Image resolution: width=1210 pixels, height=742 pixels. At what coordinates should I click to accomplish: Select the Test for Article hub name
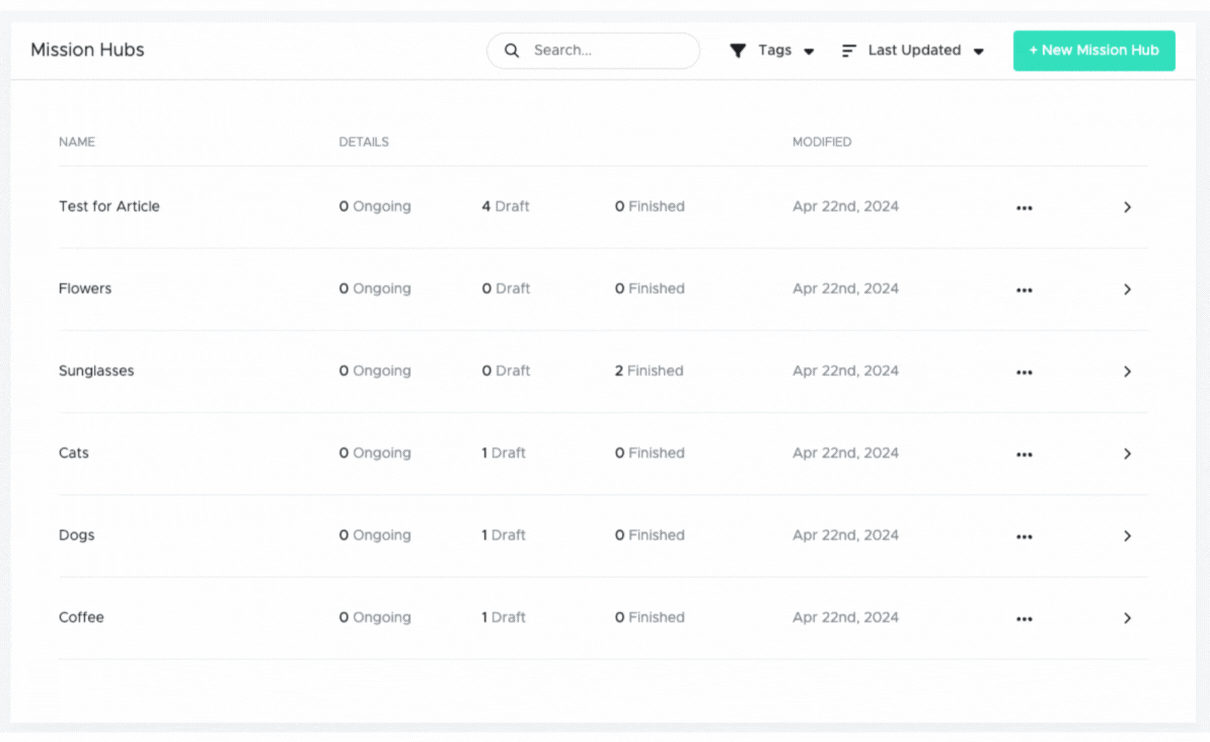[109, 206]
